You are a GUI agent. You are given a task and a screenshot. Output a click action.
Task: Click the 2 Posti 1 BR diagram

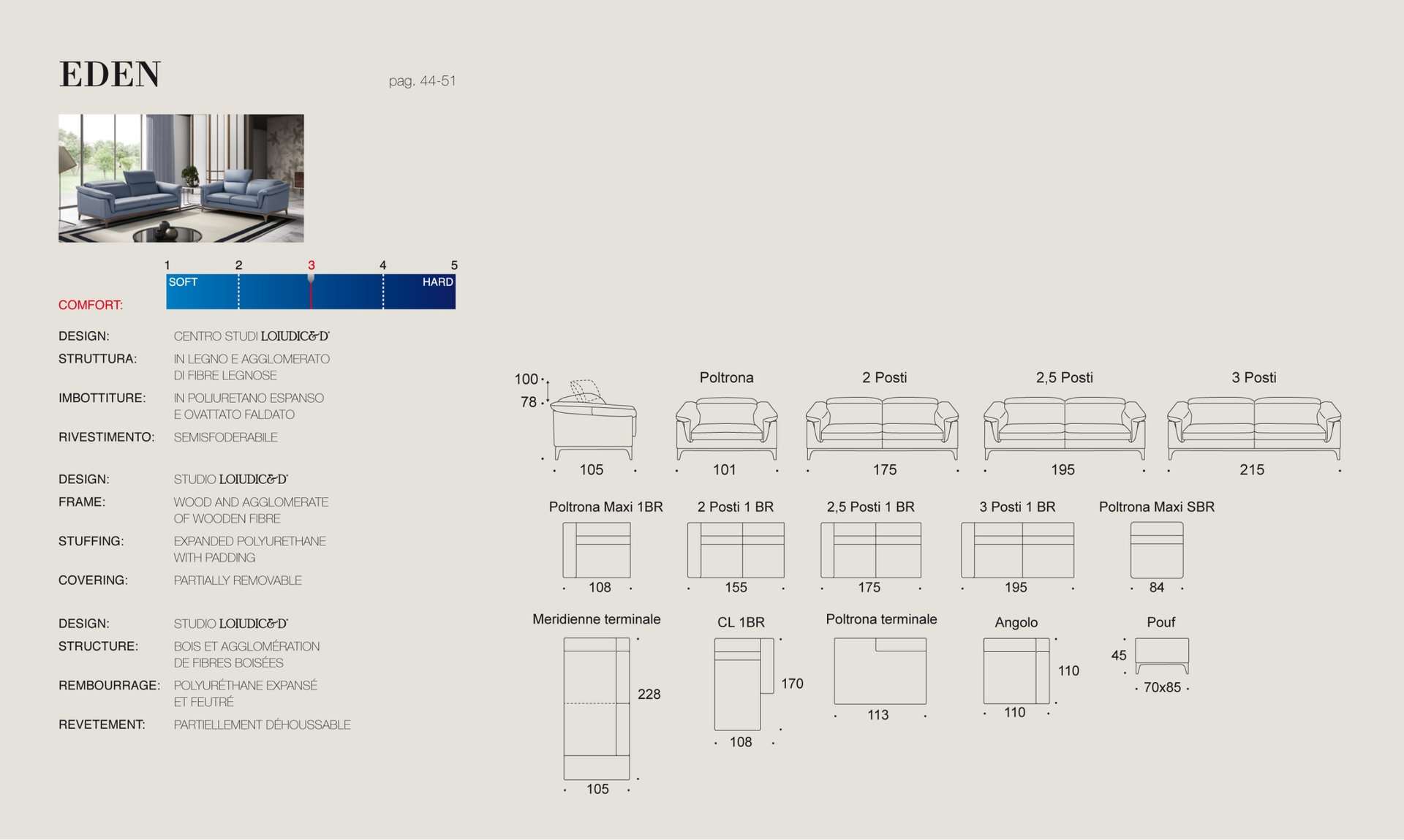click(x=735, y=550)
